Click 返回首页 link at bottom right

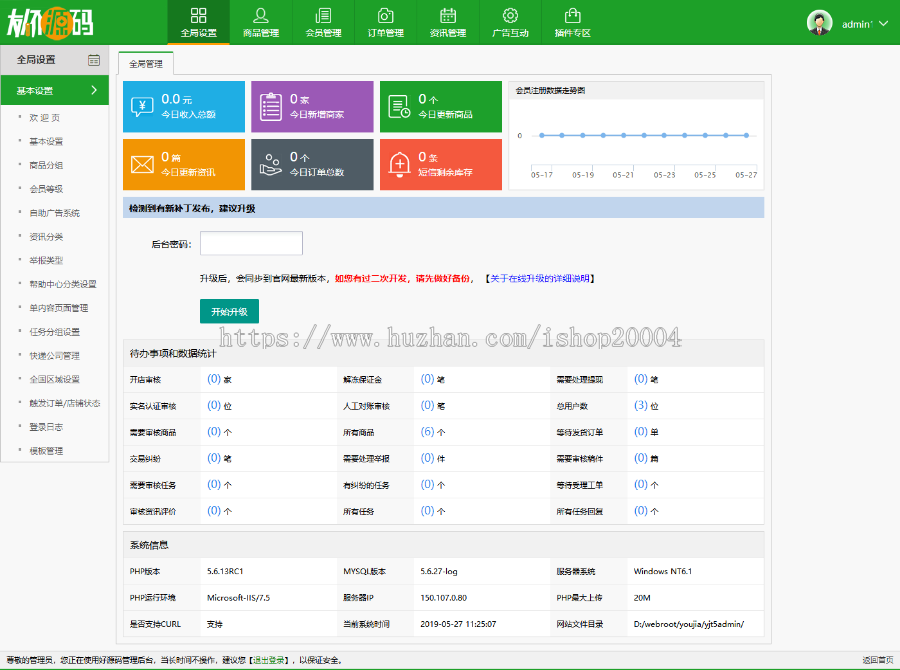click(x=878, y=660)
